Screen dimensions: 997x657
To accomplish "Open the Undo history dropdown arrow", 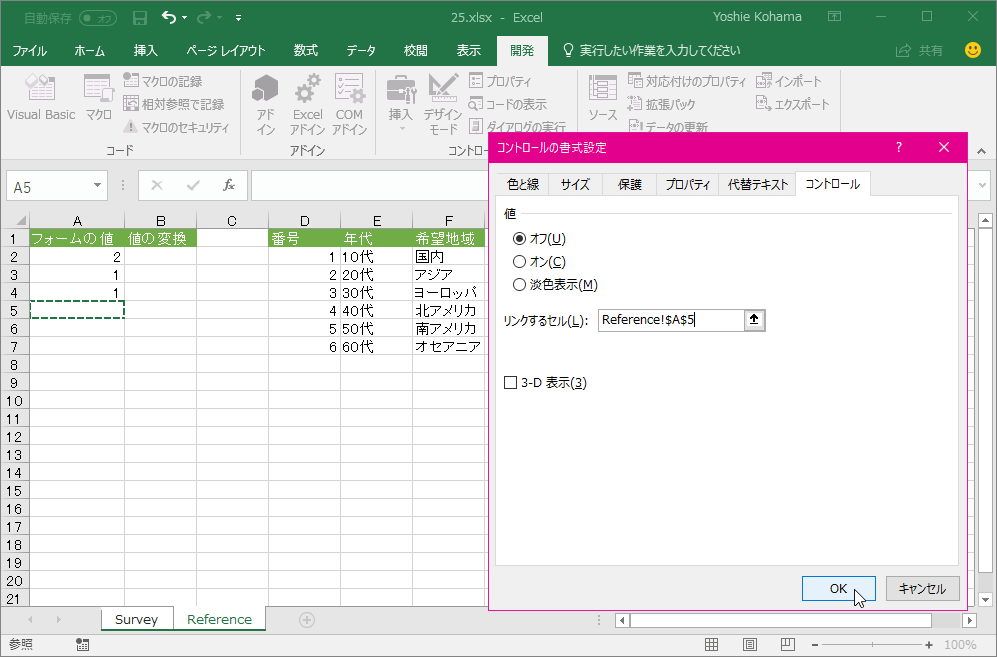I will click(x=185, y=18).
